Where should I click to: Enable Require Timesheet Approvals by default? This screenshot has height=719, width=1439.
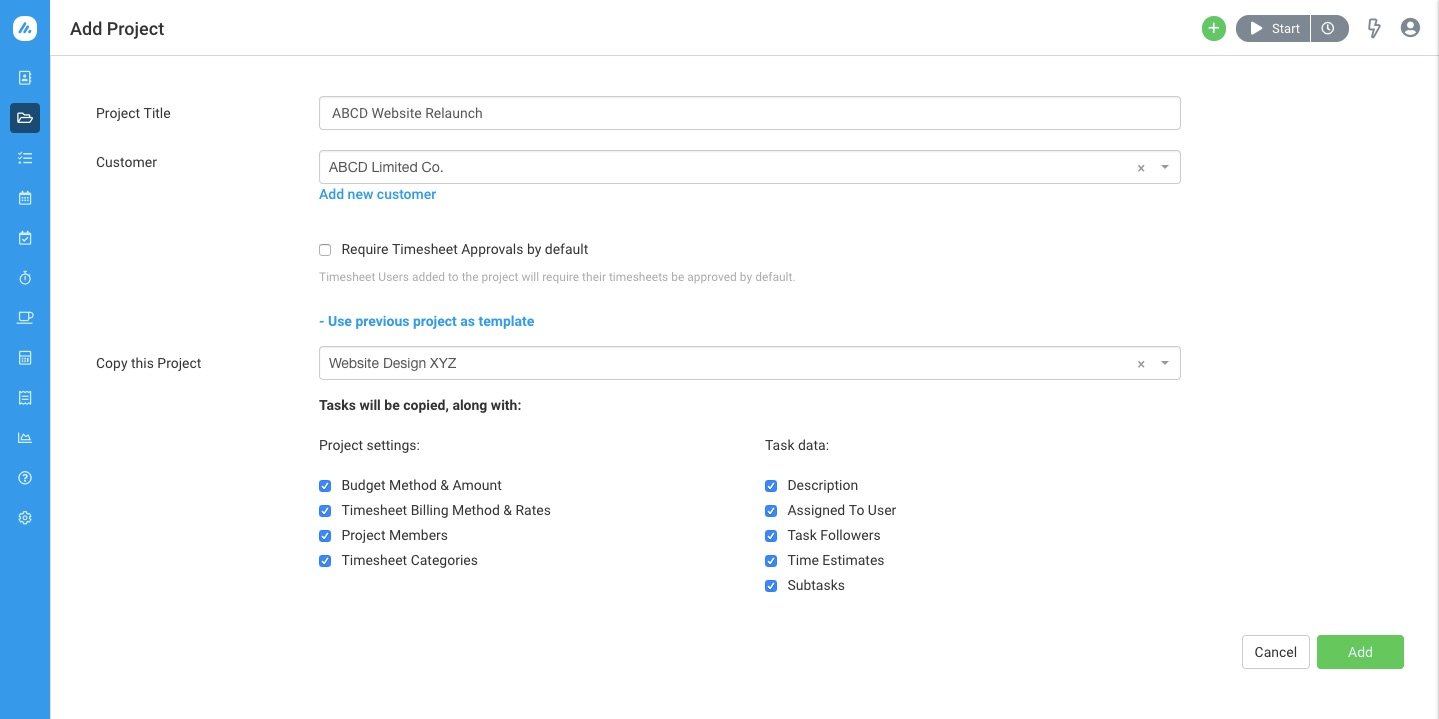coord(325,250)
